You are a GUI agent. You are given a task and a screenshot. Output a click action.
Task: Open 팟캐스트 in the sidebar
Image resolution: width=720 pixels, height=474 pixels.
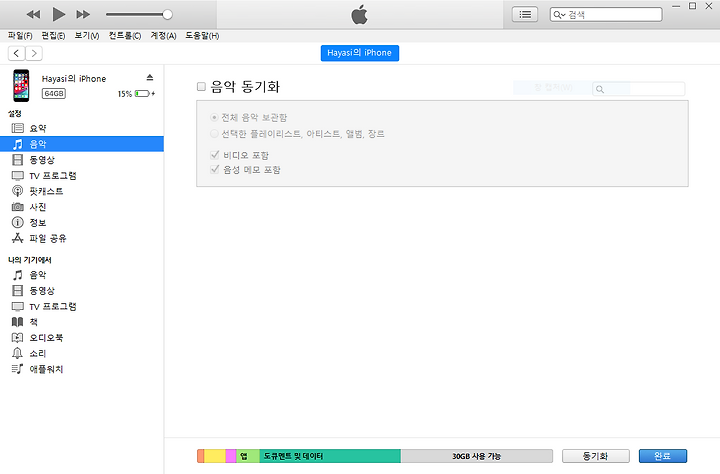82,191
